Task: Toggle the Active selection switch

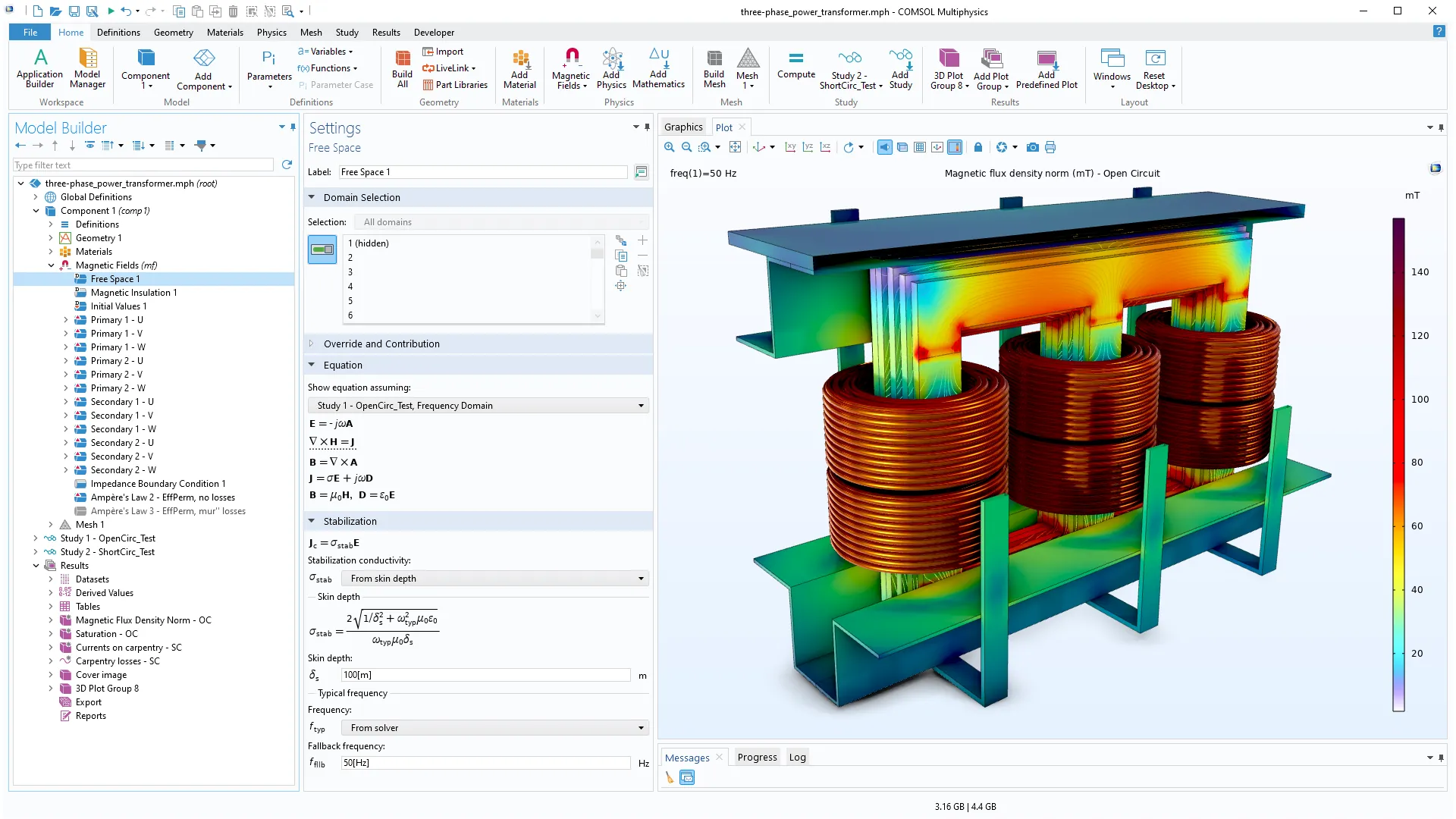Action: point(322,249)
